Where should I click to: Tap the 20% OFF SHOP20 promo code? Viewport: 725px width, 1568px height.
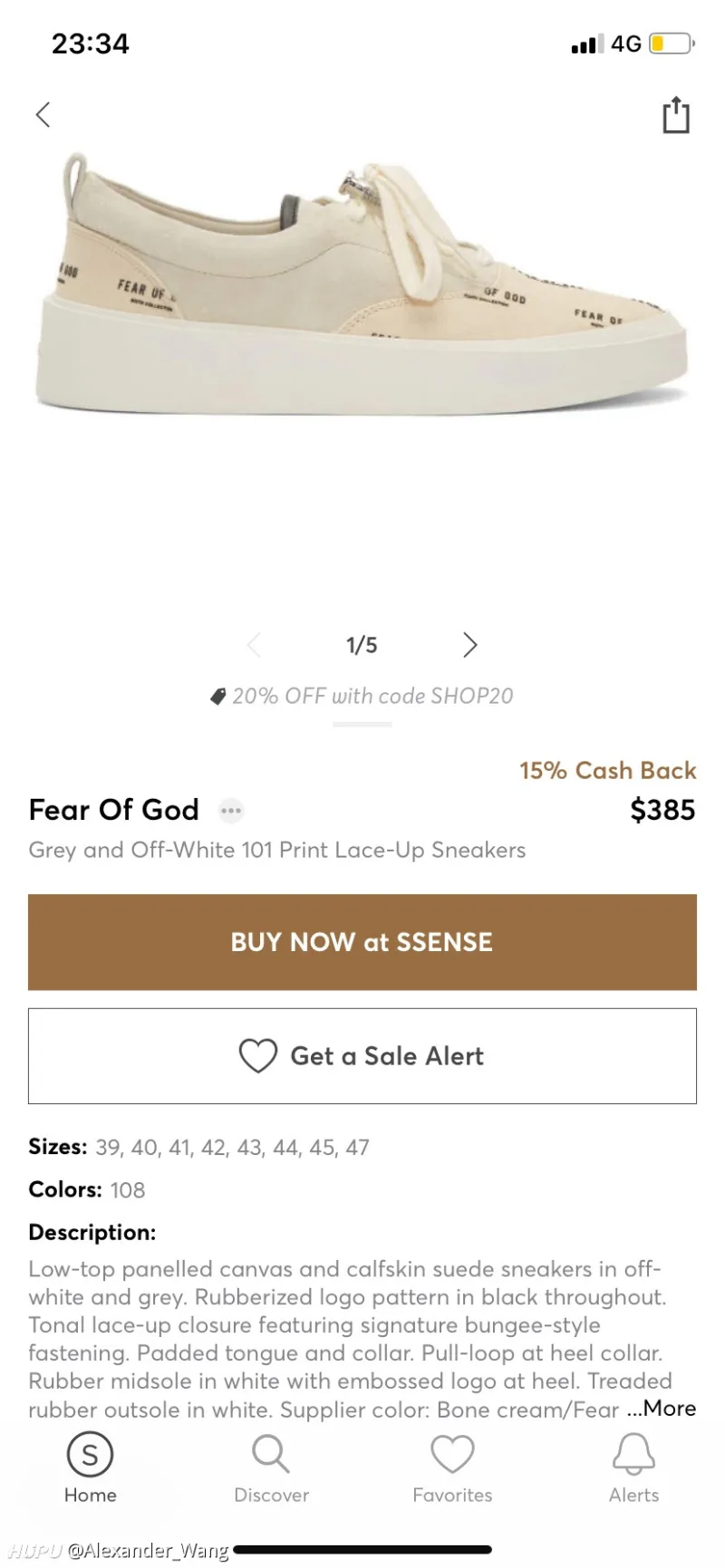click(x=372, y=696)
